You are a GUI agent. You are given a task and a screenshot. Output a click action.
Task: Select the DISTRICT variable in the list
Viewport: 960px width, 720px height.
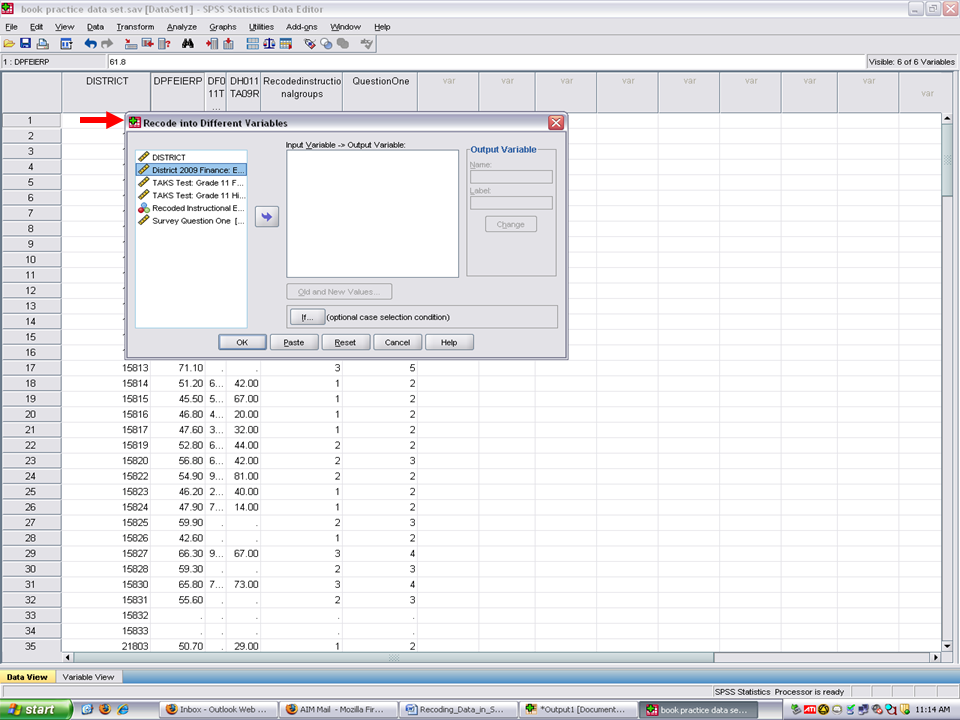pyautogui.click(x=168, y=157)
